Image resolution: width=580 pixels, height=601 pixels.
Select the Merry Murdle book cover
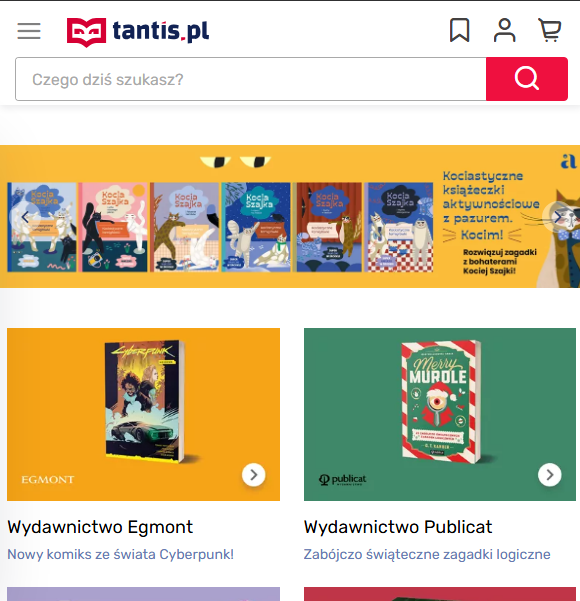(441, 402)
